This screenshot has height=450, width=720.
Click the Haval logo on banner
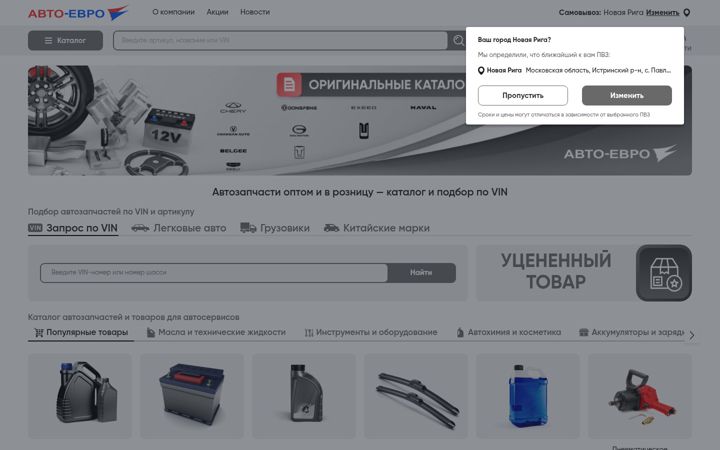(423, 107)
